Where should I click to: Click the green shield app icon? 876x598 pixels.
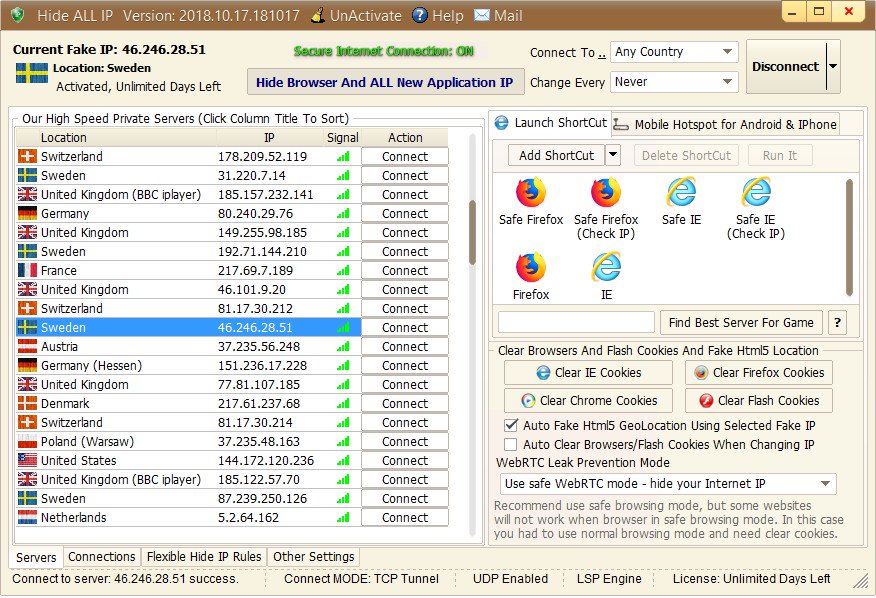[x=17, y=15]
